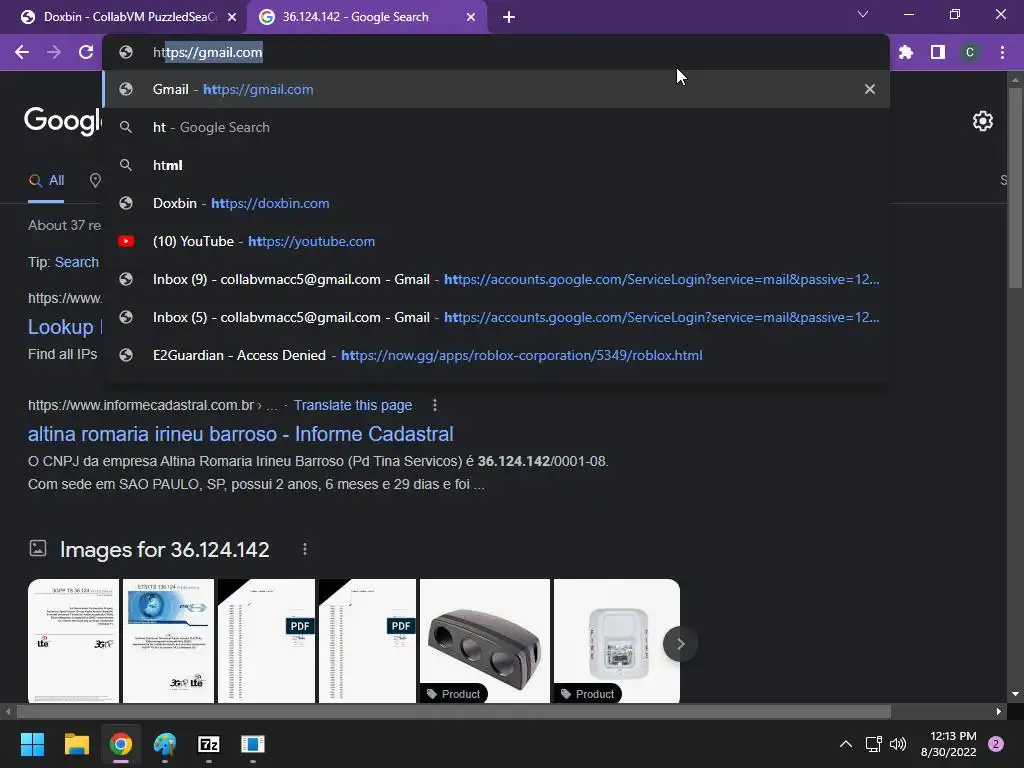This screenshot has height=768, width=1024.
Task: Open the Inbox (5) collabvmacc5 suggestion
Action: pos(496,317)
